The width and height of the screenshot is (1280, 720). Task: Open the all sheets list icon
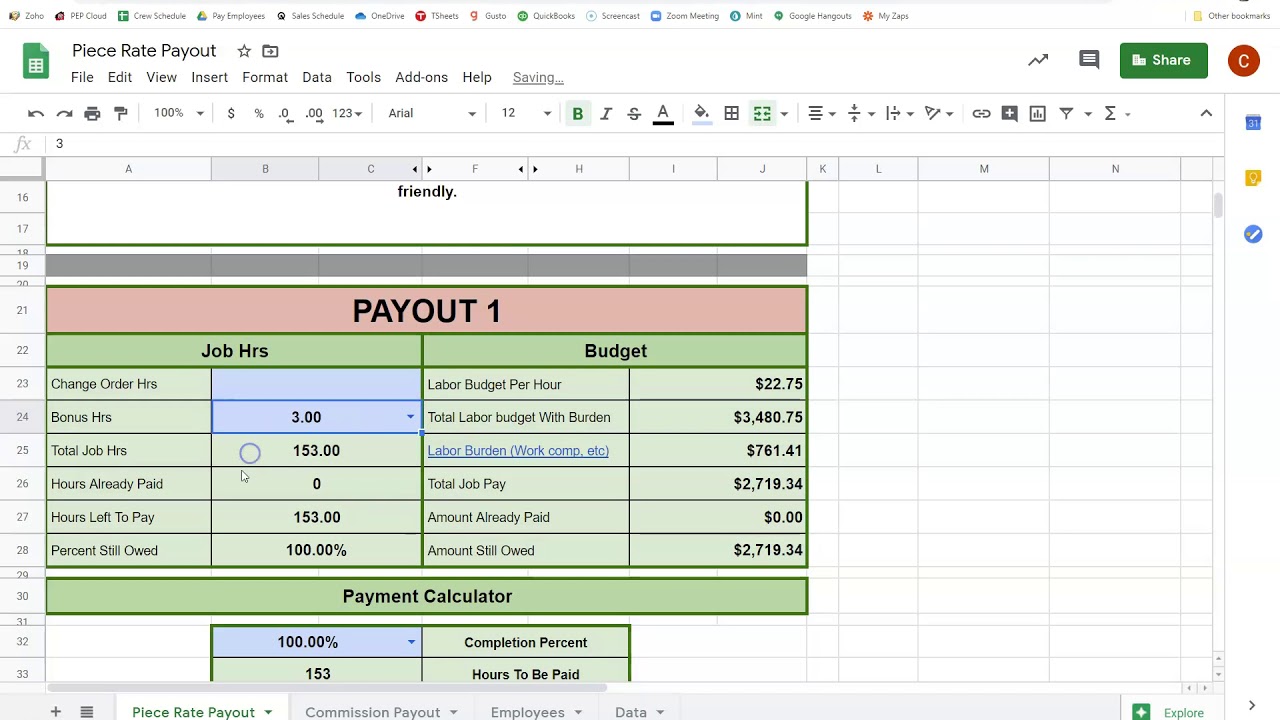87,712
